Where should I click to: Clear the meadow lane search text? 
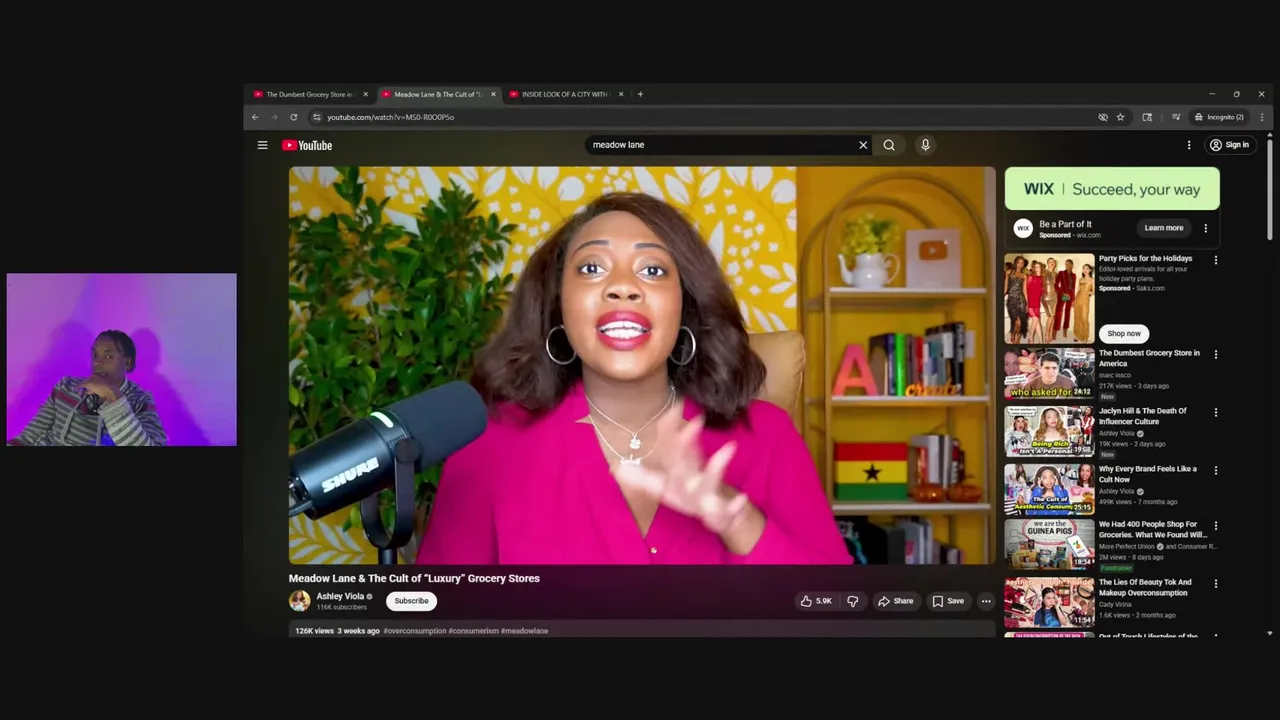tap(863, 145)
